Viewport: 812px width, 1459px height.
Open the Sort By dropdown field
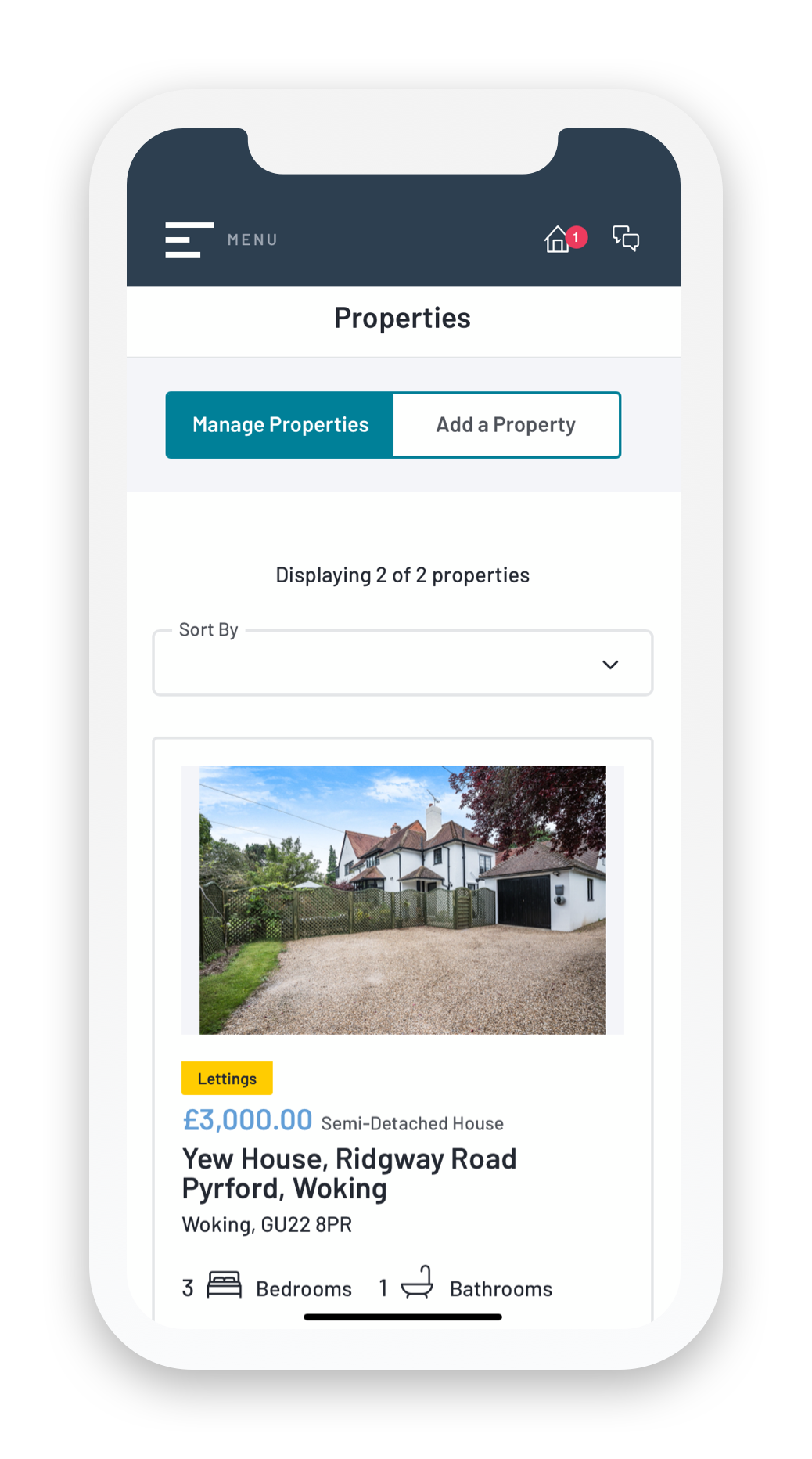[x=403, y=663]
